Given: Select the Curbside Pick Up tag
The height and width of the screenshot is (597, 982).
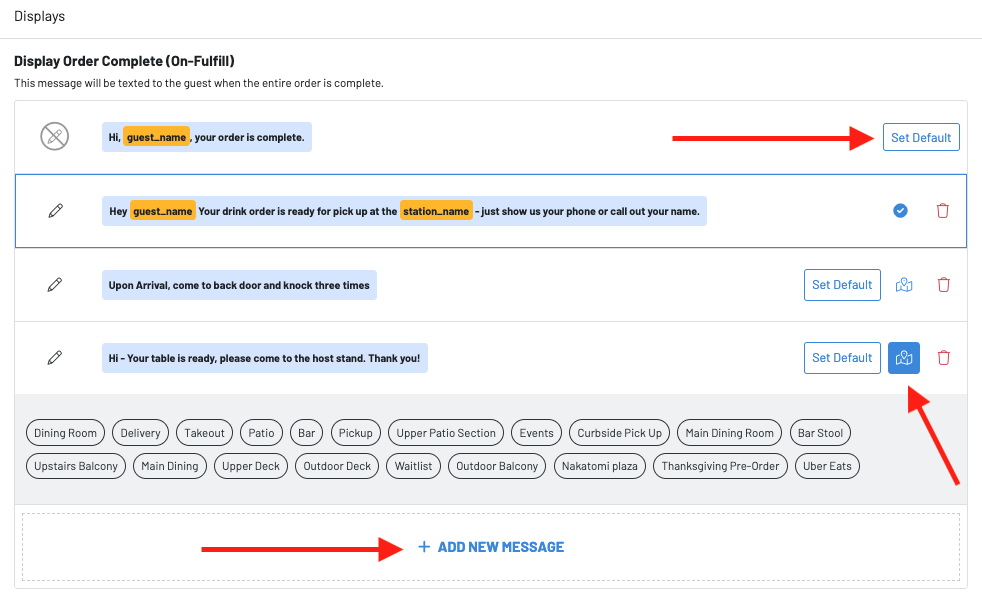Looking at the screenshot, I should click(x=619, y=433).
